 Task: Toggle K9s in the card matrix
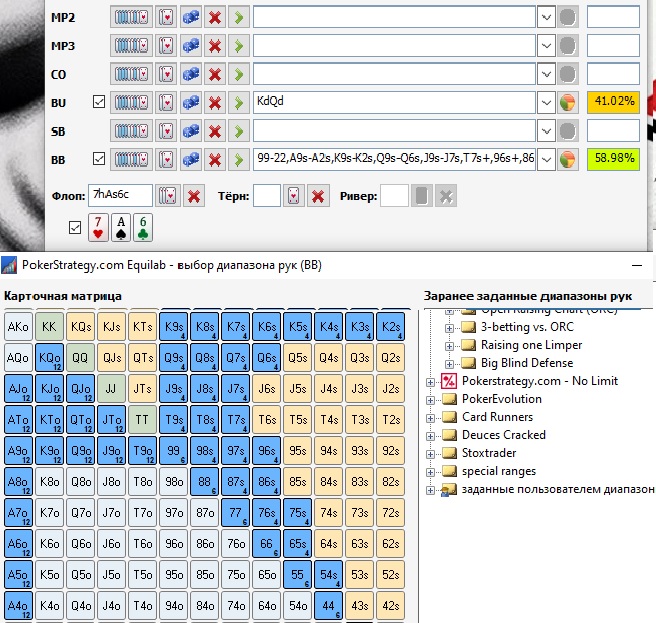174,326
